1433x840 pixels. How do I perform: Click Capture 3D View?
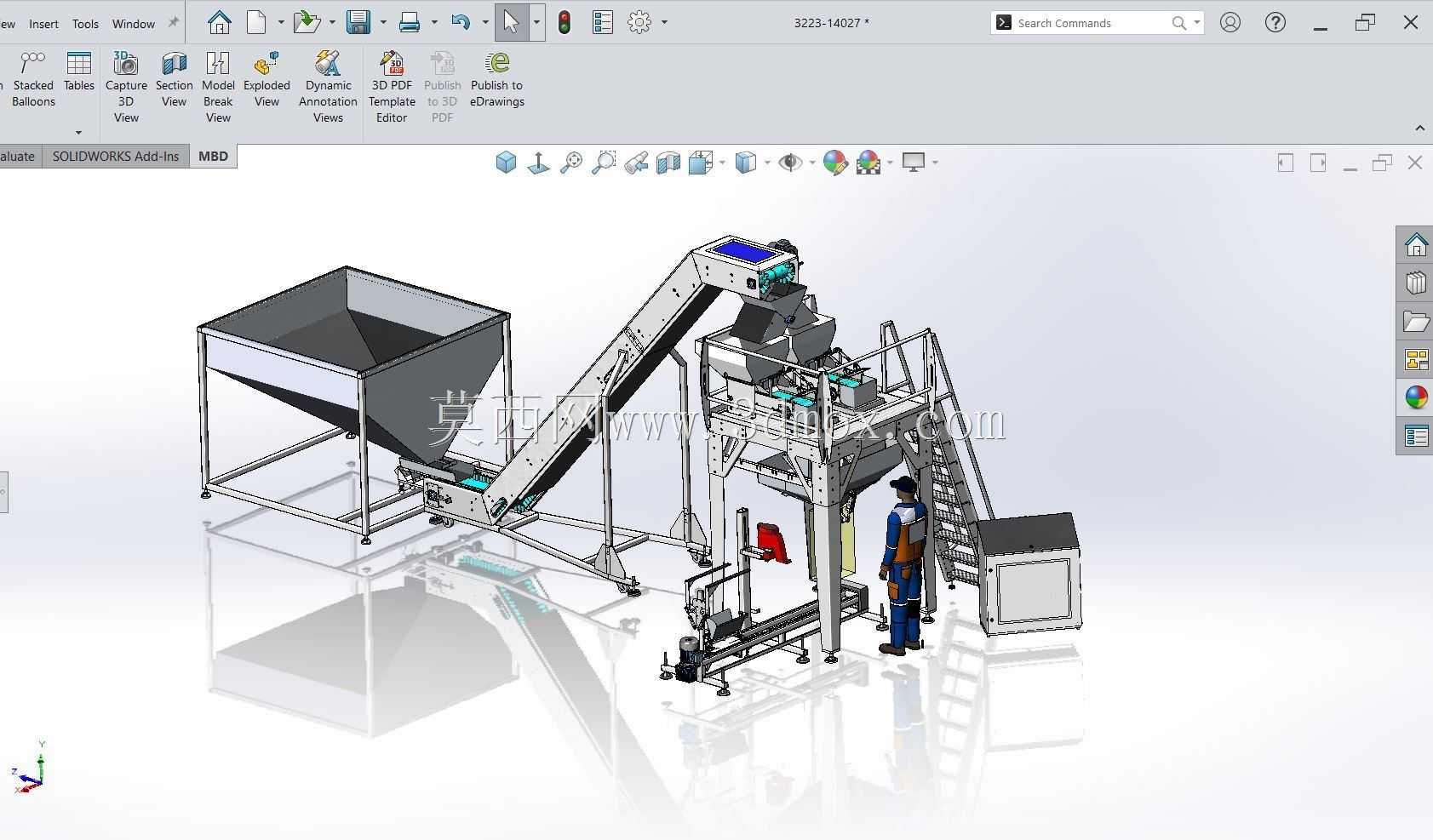[126, 87]
